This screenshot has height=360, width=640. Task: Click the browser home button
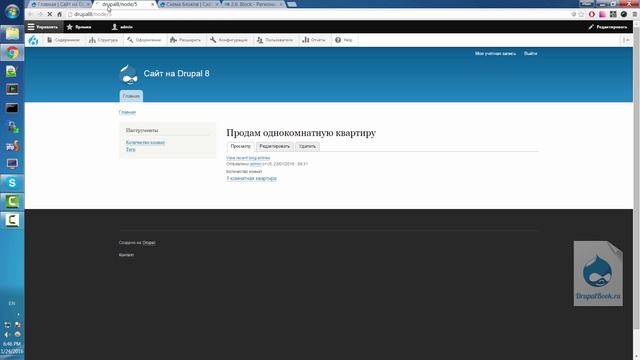click(x=60, y=14)
